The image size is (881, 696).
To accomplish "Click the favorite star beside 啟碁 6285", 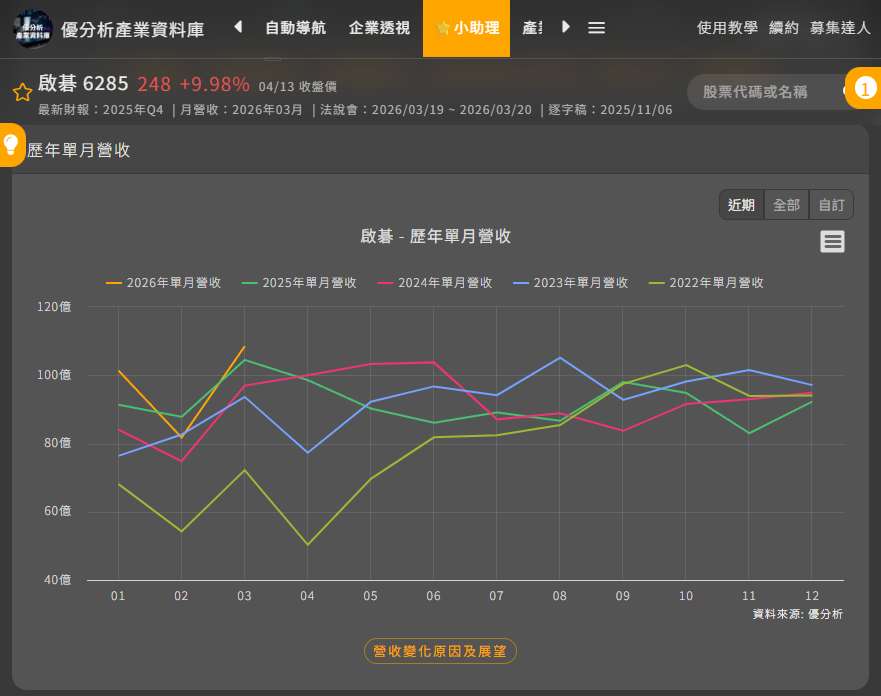I will [22, 93].
